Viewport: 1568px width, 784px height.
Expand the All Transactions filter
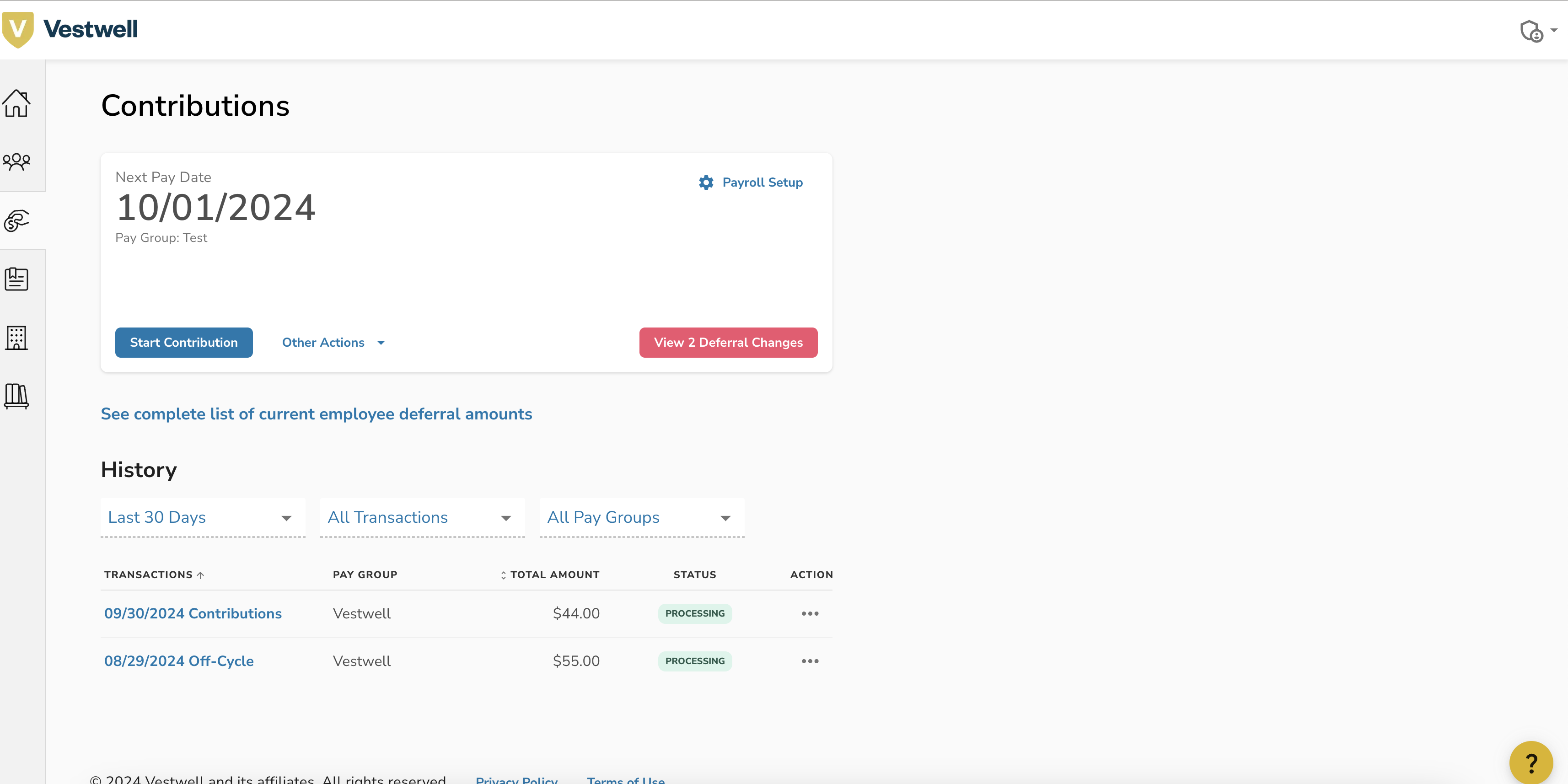point(422,517)
